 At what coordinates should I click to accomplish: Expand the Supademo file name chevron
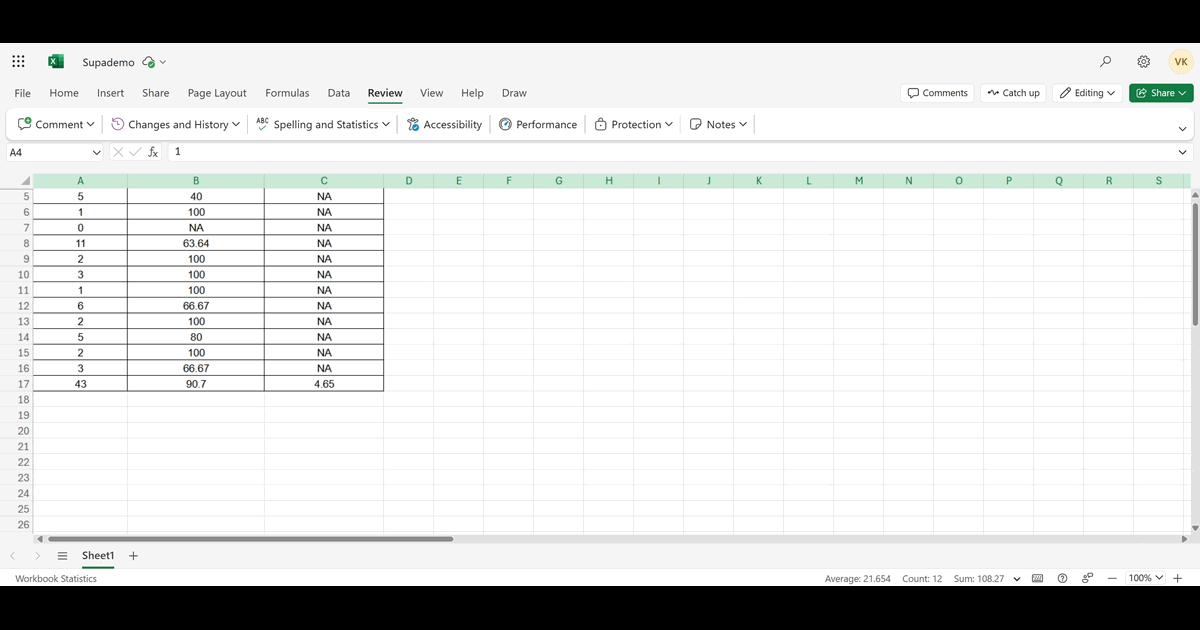coord(163,62)
